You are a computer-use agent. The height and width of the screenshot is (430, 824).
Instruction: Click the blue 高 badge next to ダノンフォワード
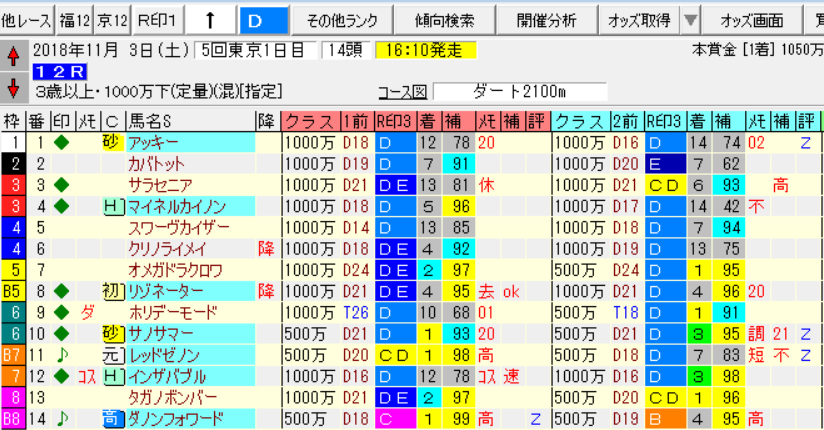113,418
